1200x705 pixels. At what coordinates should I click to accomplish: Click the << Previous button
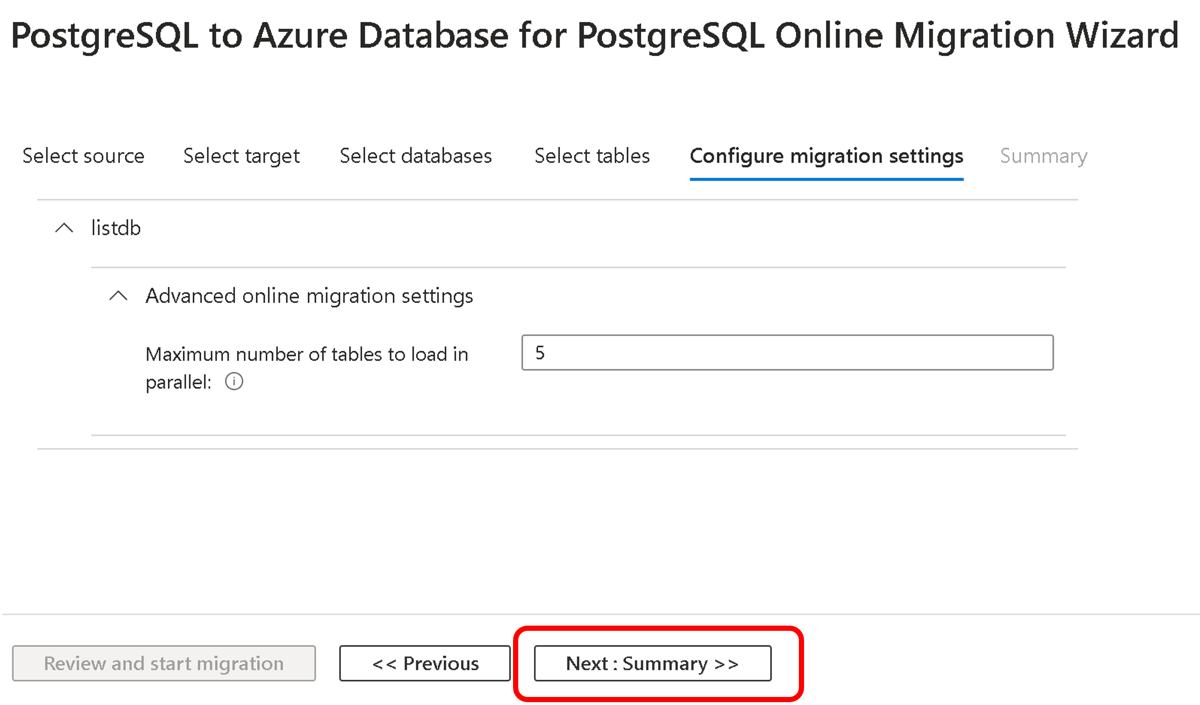click(425, 663)
